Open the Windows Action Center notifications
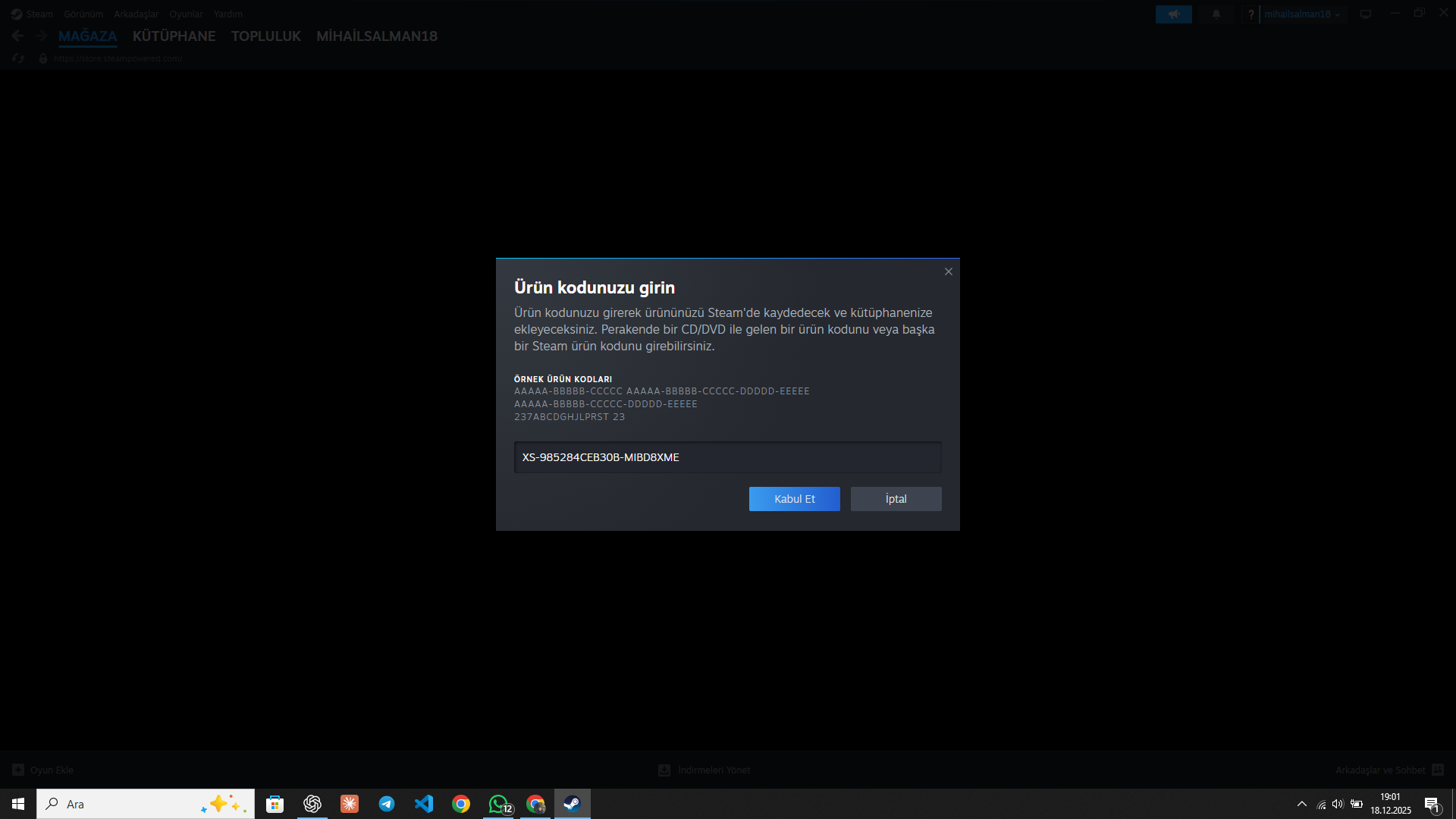Viewport: 1456px width, 819px height. pyautogui.click(x=1432, y=804)
